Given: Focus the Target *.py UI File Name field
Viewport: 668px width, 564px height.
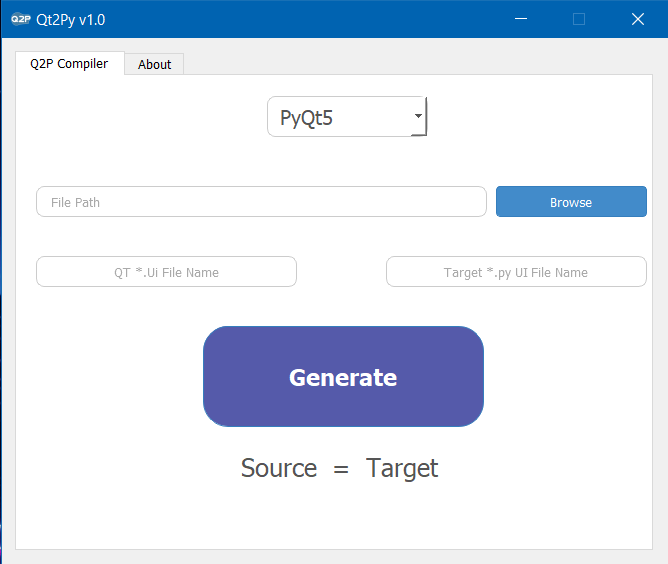Looking at the screenshot, I should [x=516, y=272].
